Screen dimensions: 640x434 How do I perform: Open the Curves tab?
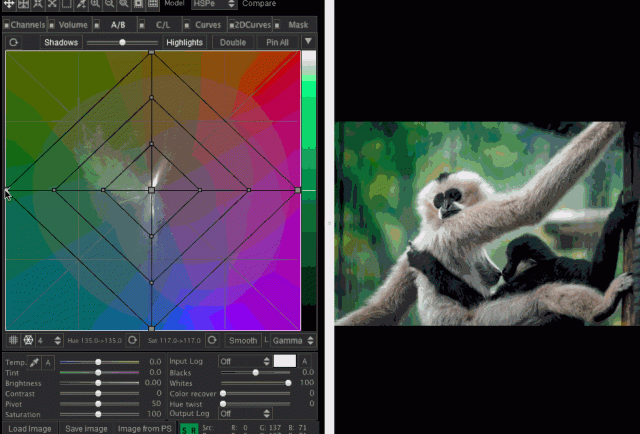(x=208, y=25)
